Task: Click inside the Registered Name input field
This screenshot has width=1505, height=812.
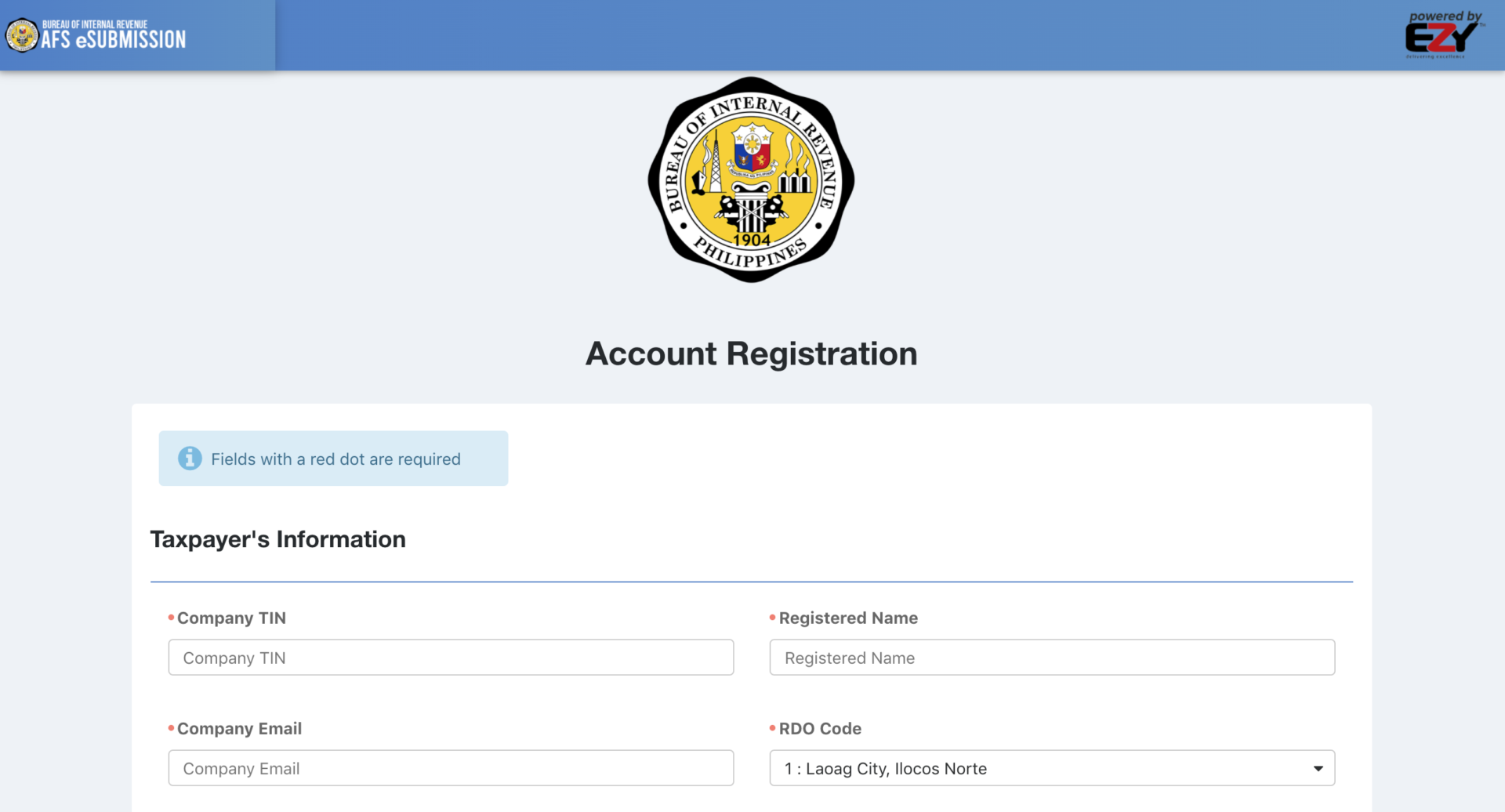Action: 1052,657
